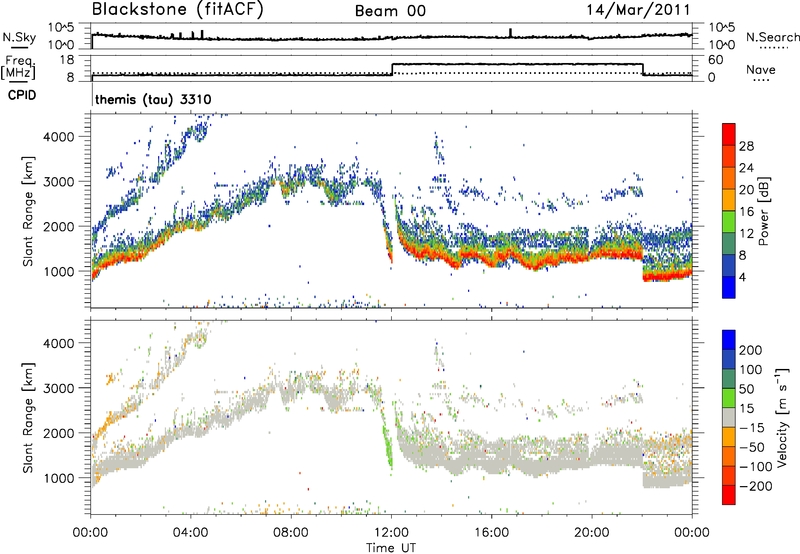The width and height of the screenshot is (800, 554).
Task: Click the '18' frequency axis value
Action: [x=66, y=60]
